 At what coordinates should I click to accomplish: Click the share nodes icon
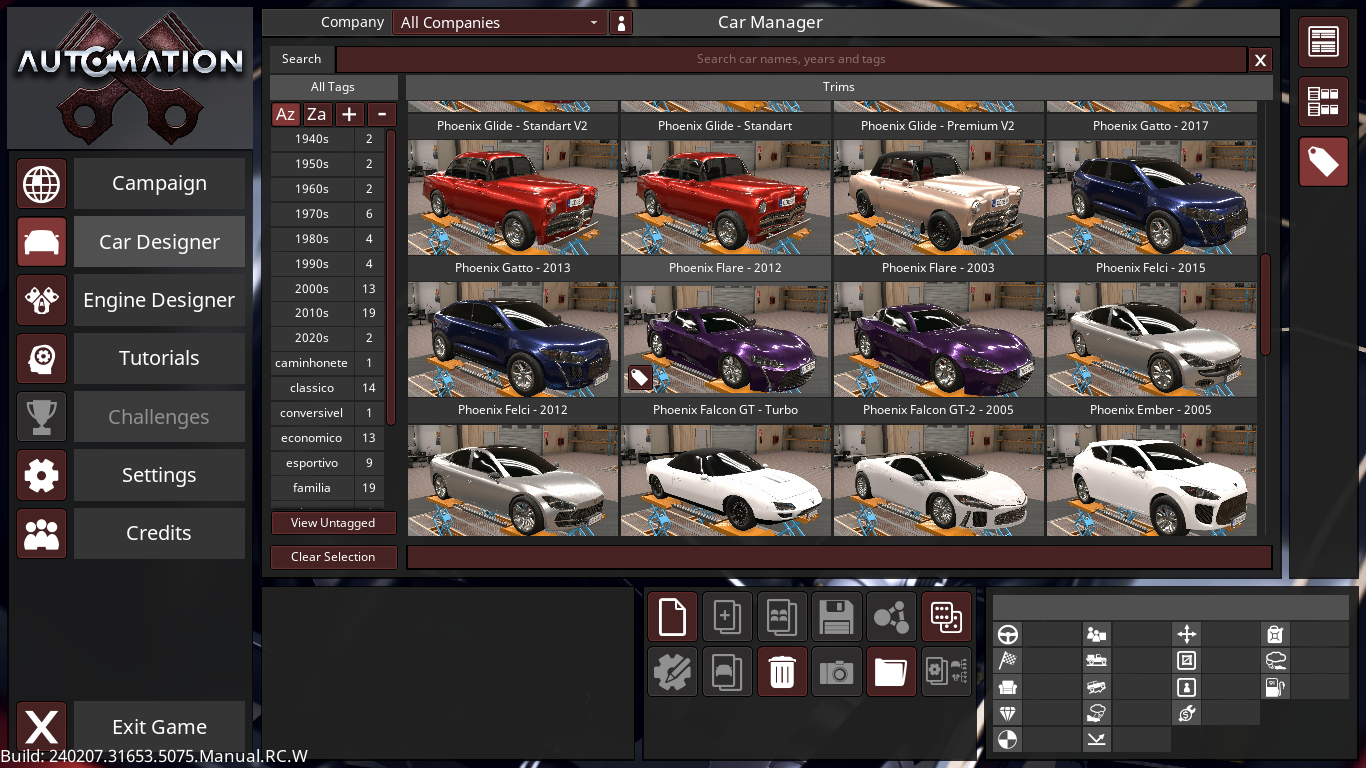coord(891,617)
